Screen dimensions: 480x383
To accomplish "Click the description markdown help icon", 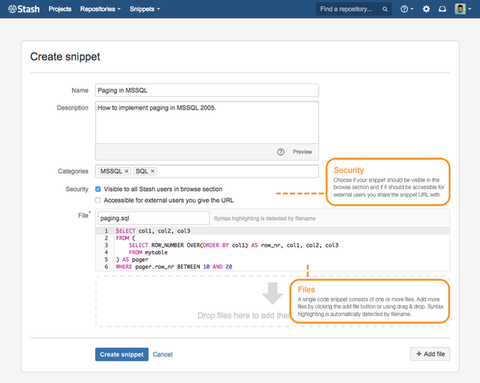I will pos(281,152).
